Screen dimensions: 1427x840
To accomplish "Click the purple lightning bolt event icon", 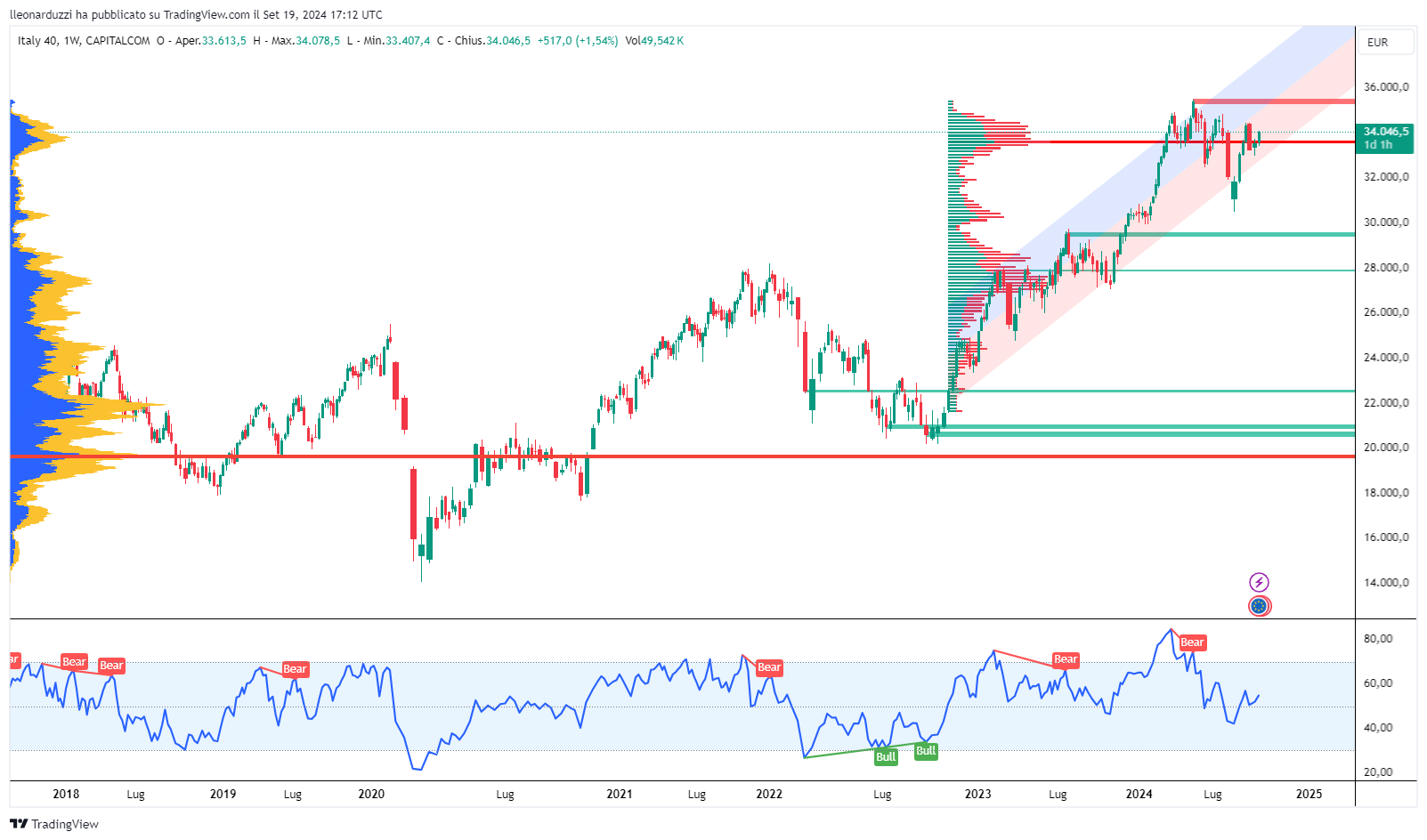I will click(x=1259, y=583).
